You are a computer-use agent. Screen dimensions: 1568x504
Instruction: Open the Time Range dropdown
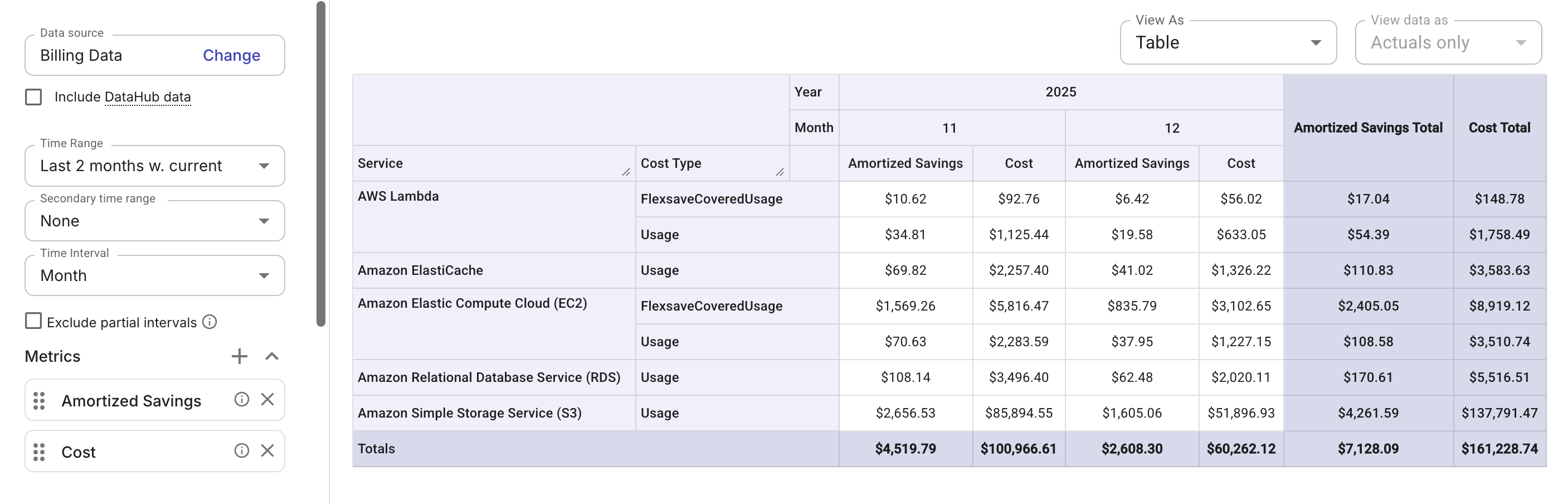(x=264, y=166)
